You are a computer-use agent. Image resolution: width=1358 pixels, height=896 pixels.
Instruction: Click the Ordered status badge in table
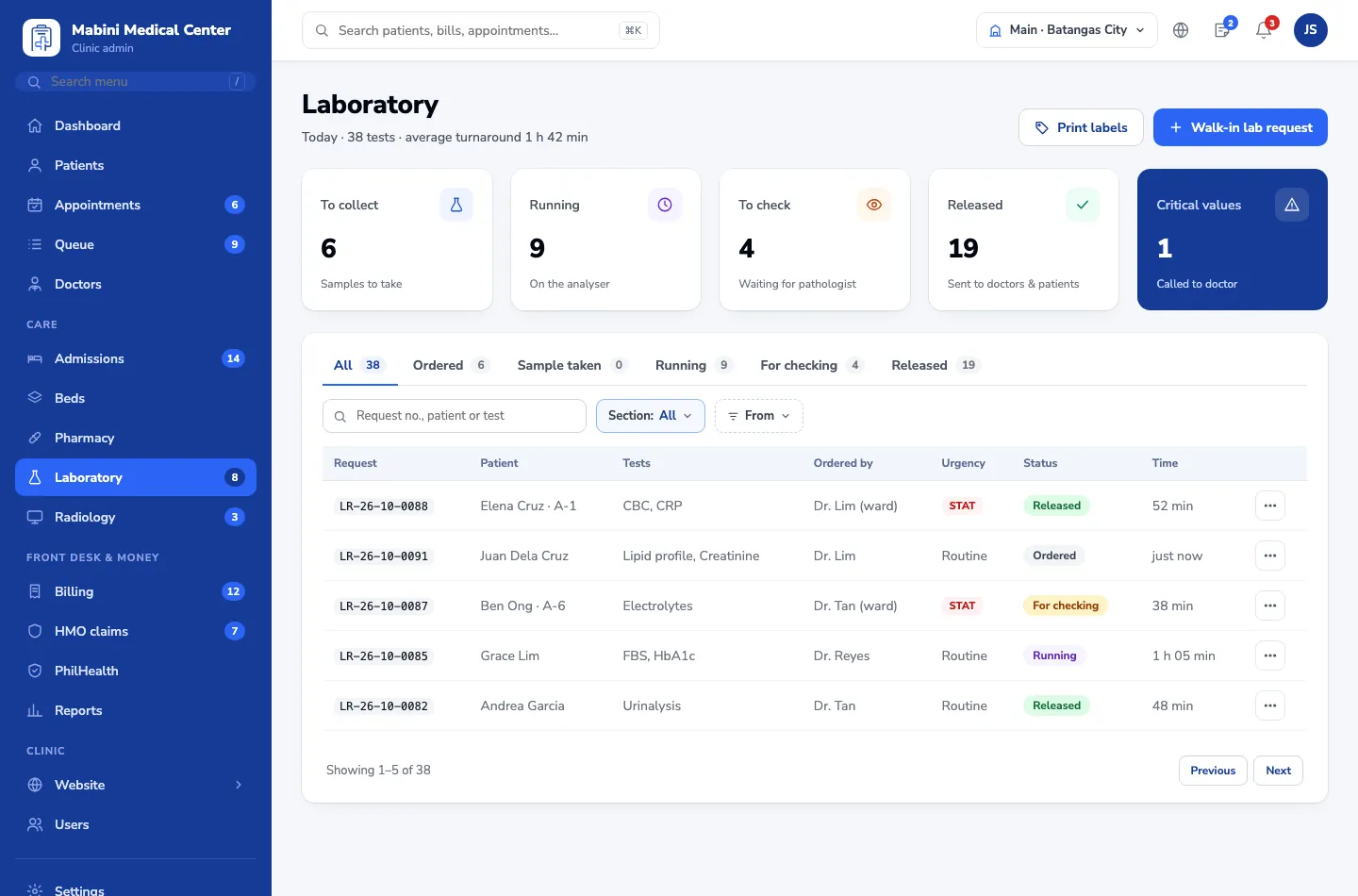[x=1054, y=556]
